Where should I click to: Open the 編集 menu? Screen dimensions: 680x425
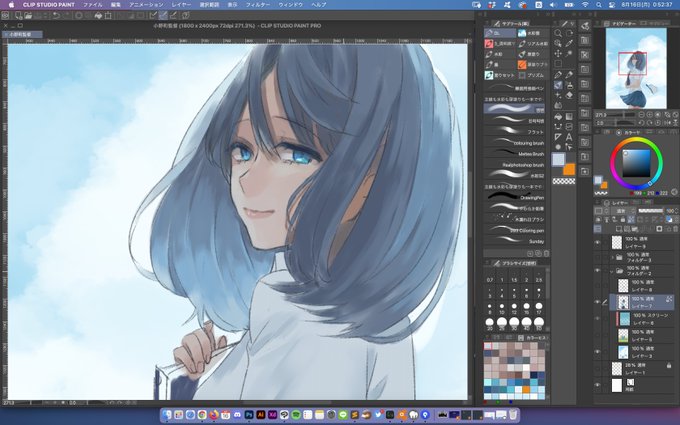pos(116,5)
